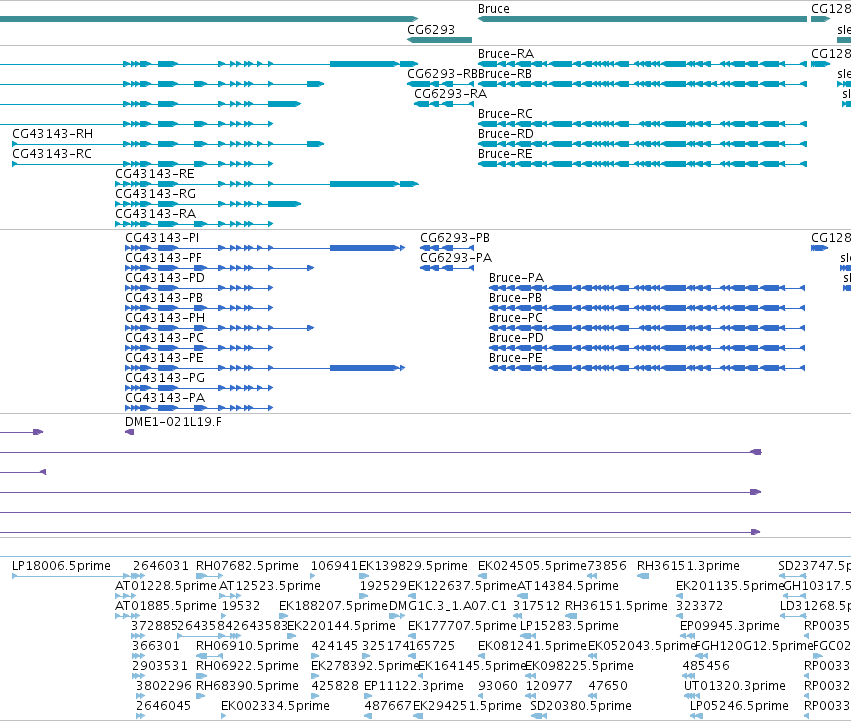Click the EK278392.5prime EST label
Image resolution: width=851 pixels, height=721 pixels.
coord(365,666)
